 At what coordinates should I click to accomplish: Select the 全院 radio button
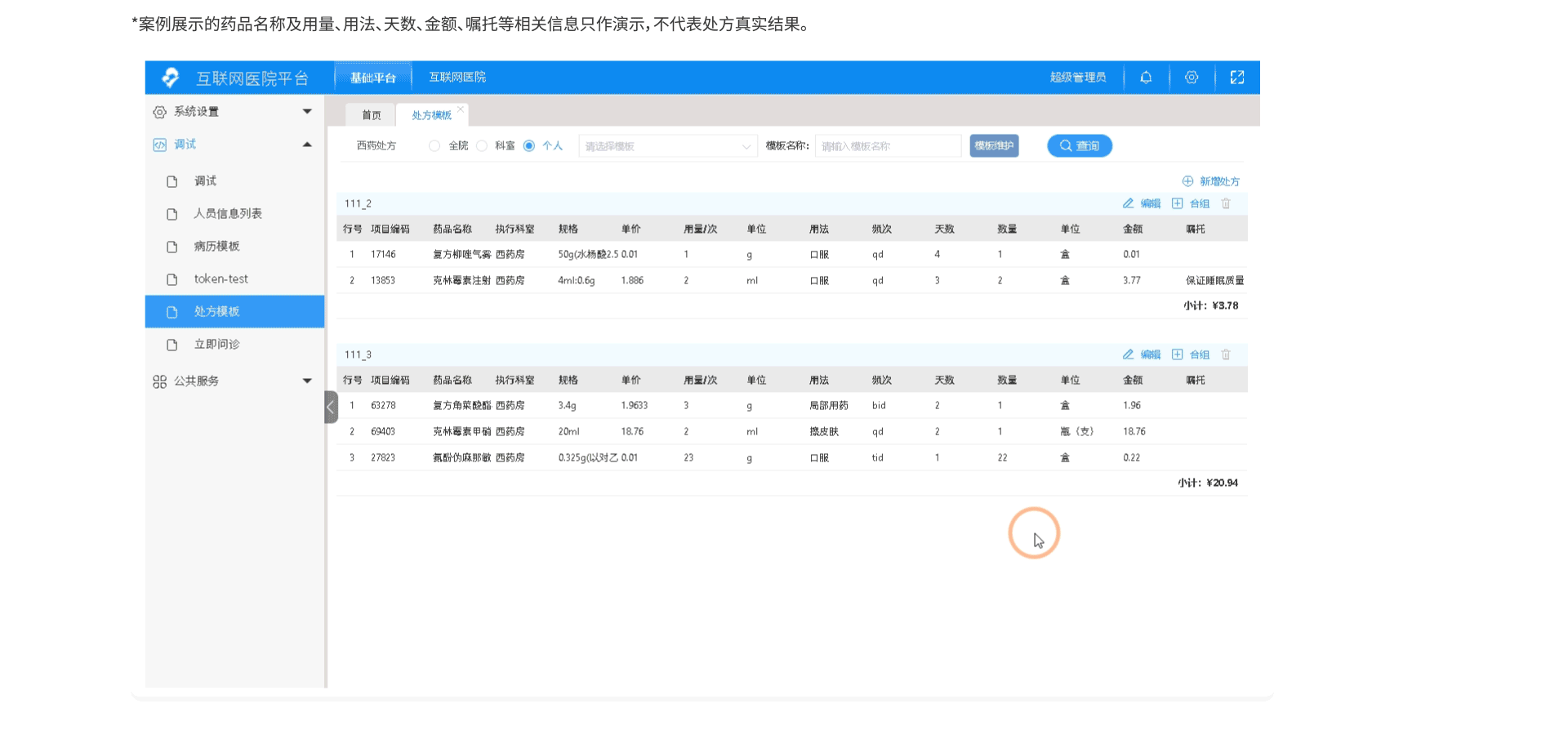click(434, 146)
